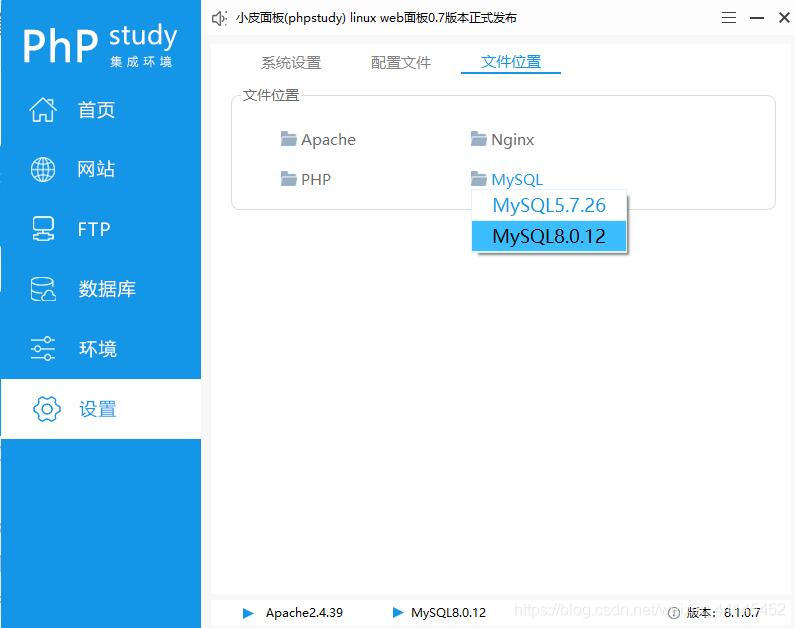Open the Nginx folder location
The height and width of the screenshot is (628, 795).
pos(502,140)
